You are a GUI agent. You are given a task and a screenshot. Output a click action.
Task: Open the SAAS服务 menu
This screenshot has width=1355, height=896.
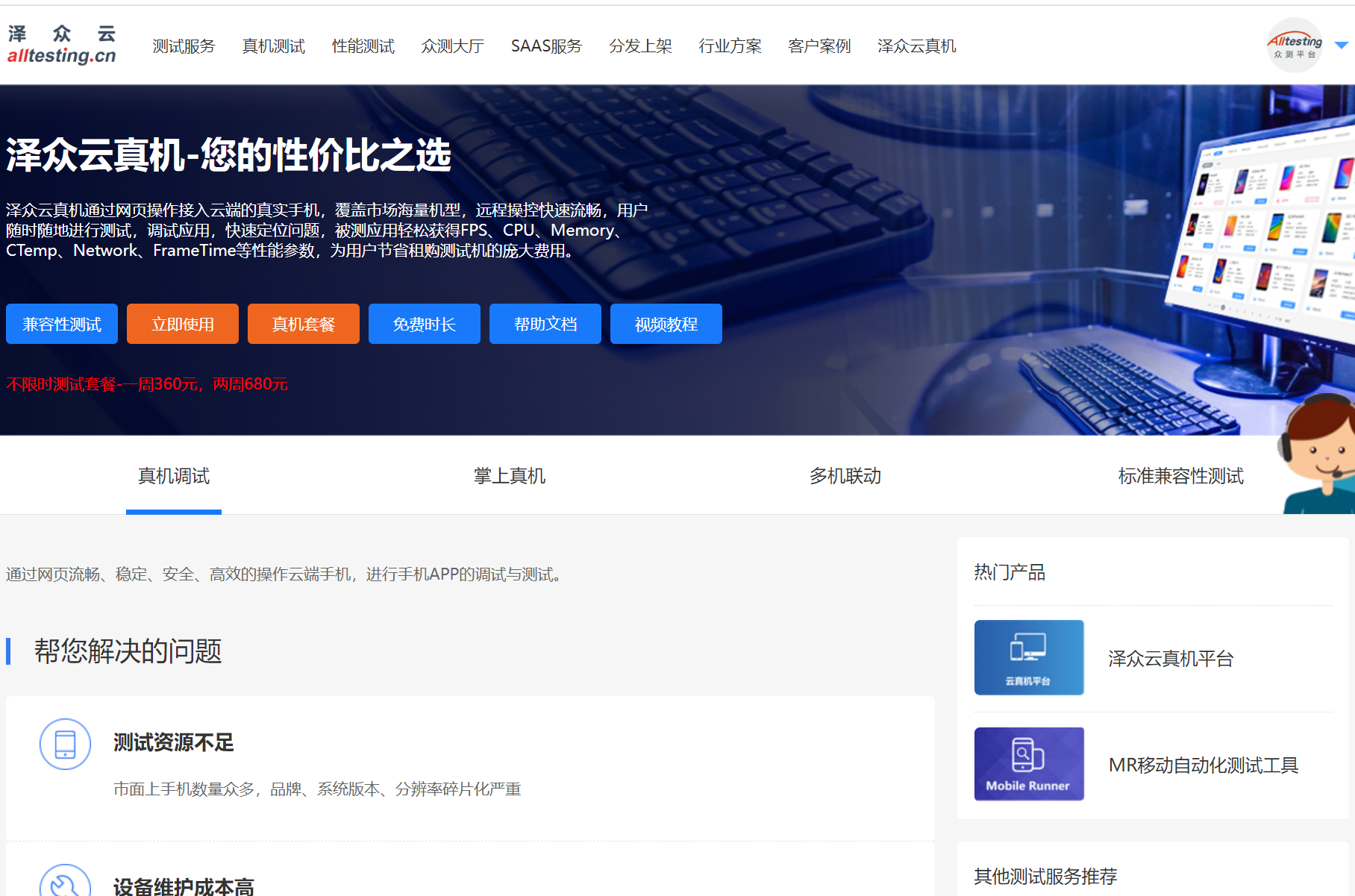(x=546, y=46)
